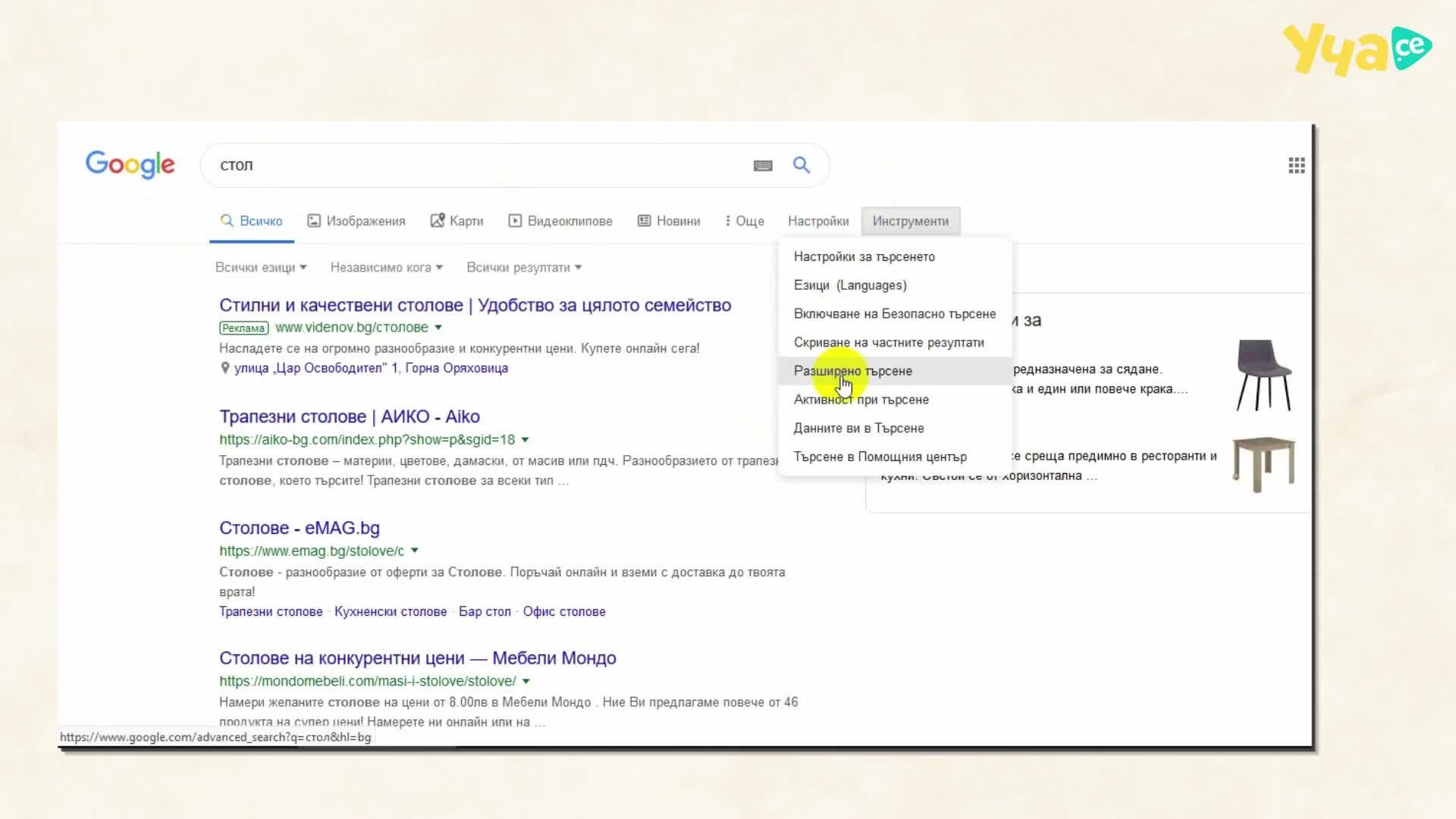Image resolution: width=1456 pixels, height=819 pixels.
Task: Select Скриване на частните резултати
Action: (895, 343)
